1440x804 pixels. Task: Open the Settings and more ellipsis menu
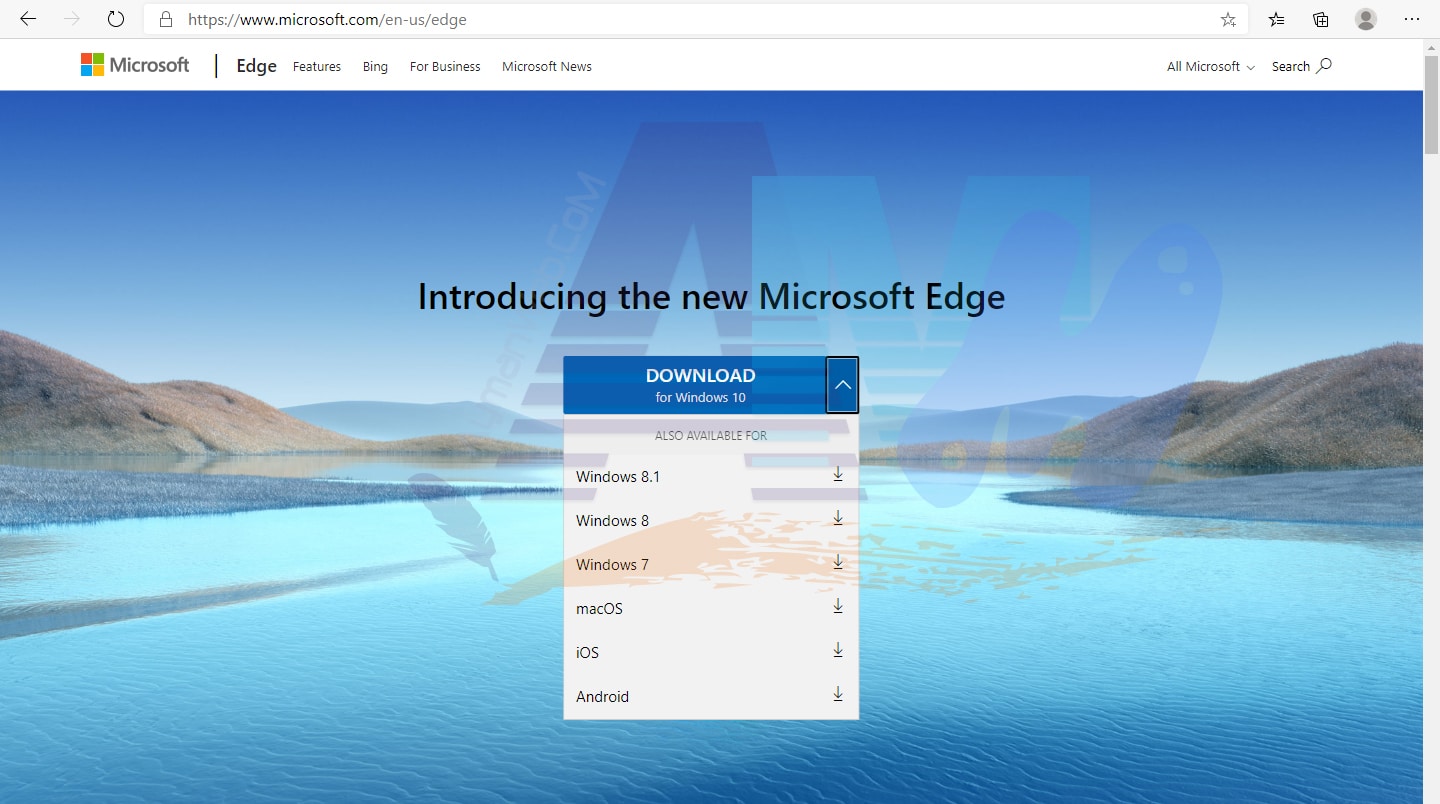1411,19
